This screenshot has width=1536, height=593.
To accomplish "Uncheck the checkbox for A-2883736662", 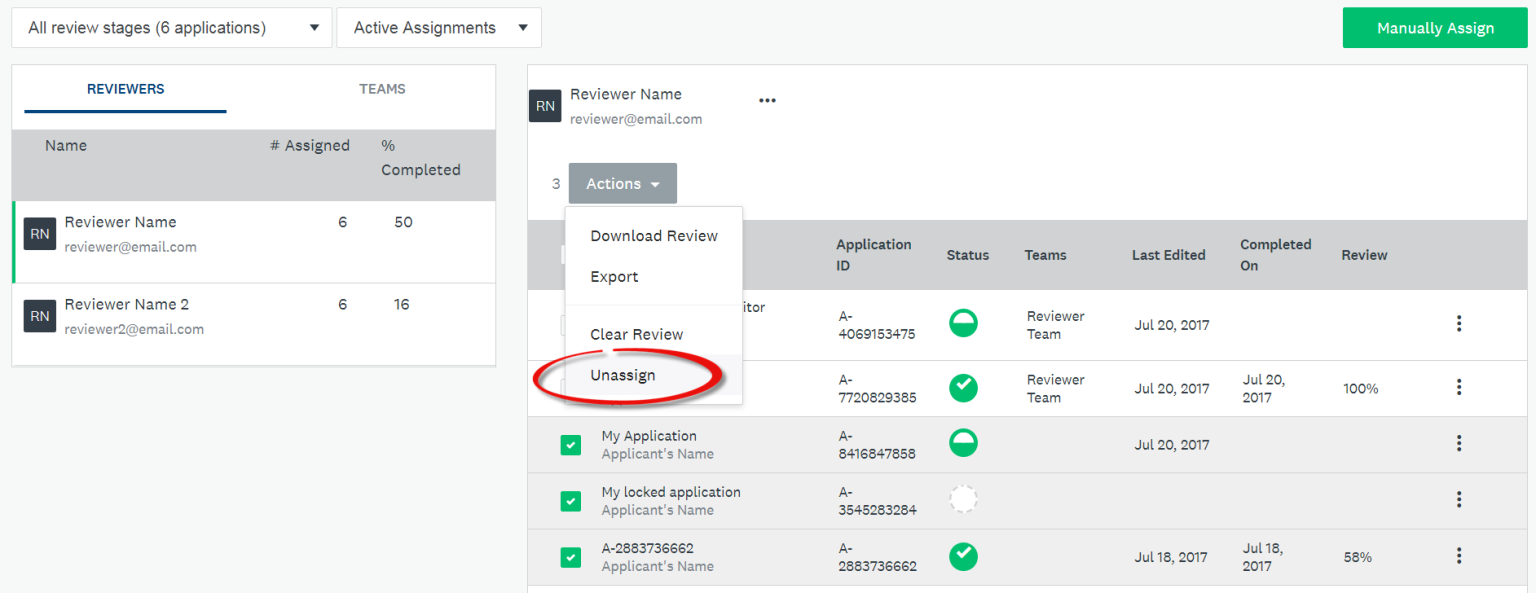I will pyautogui.click(x=570, y=557).
